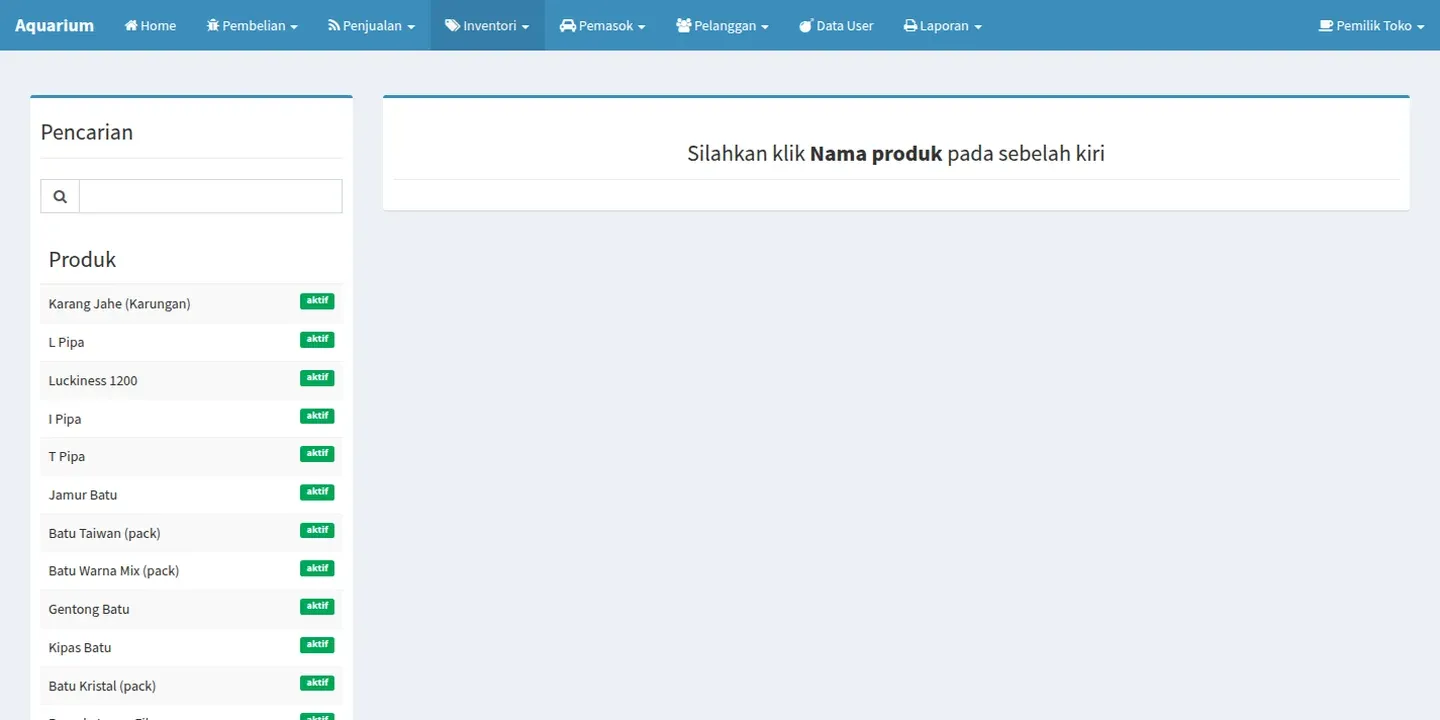Open the Data User page
The image size is (1440, 720).
click(x=836, y=26)
